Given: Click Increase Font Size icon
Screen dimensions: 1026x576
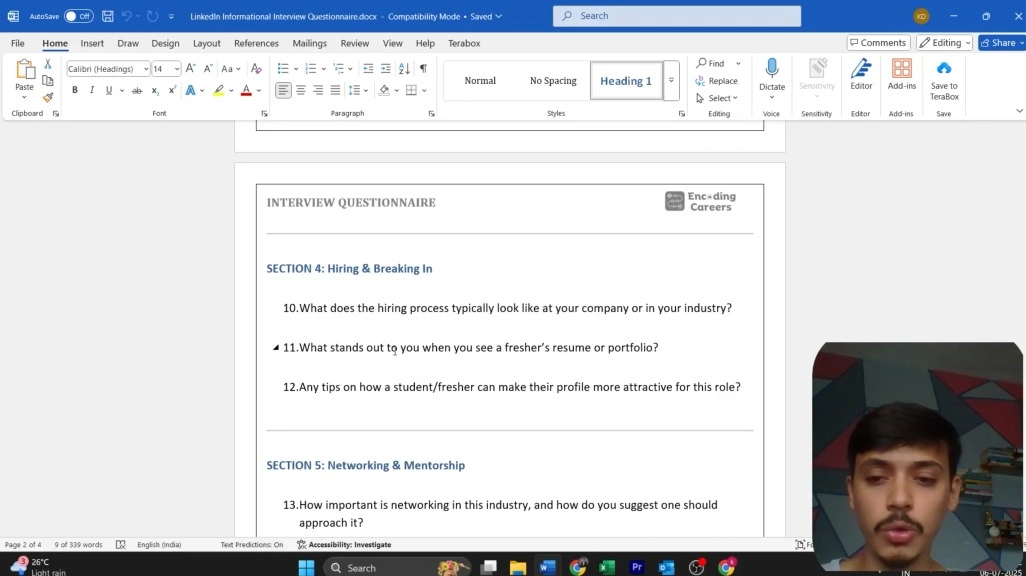Looking at the screenshot, I should (190, 69).
